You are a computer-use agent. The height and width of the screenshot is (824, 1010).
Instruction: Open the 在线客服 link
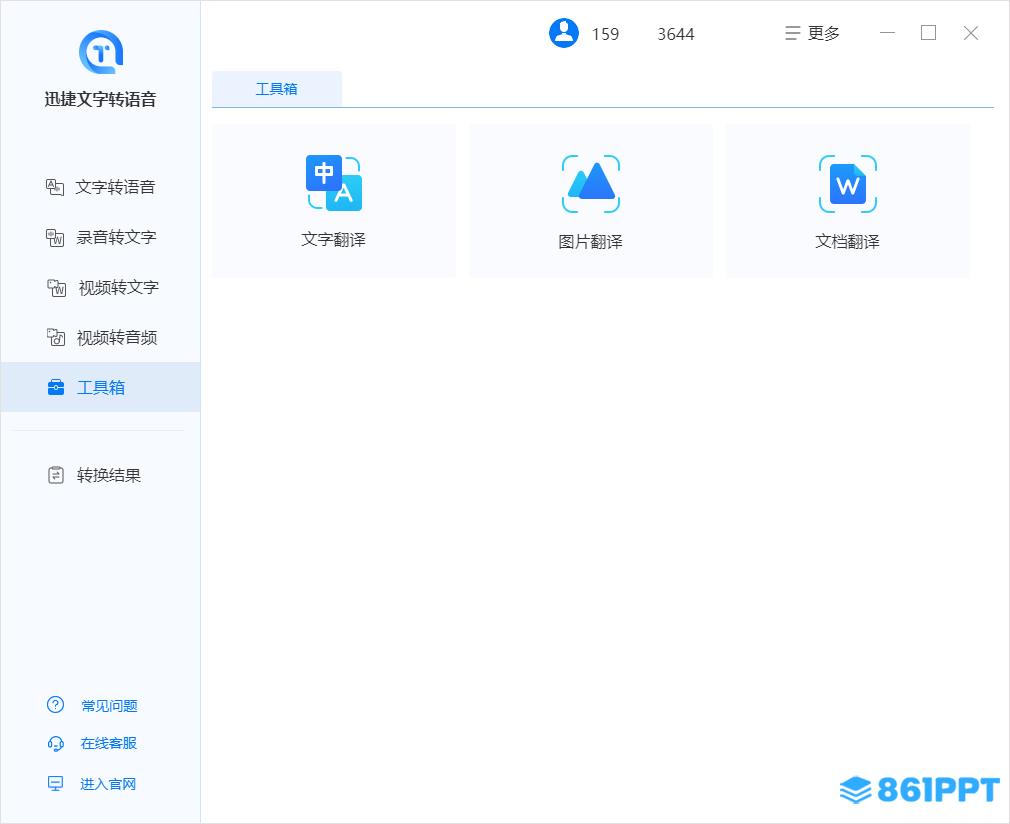point(109,743)
